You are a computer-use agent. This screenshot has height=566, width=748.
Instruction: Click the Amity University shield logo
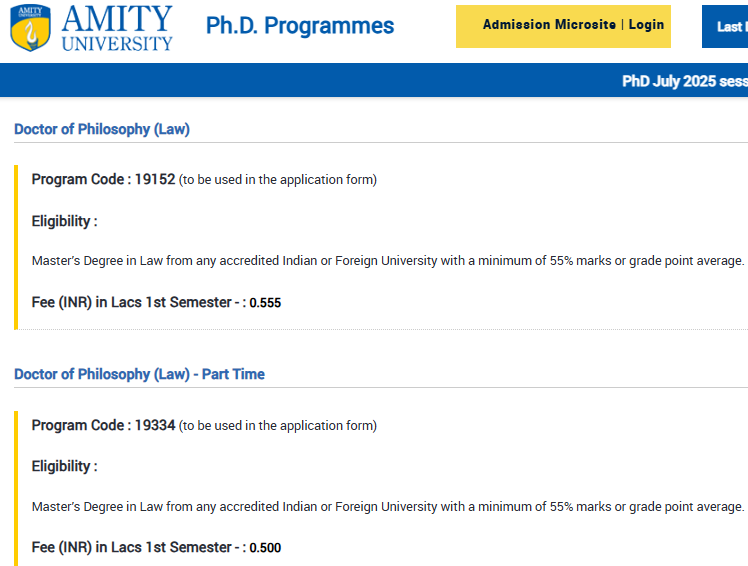tap(30, 28)
